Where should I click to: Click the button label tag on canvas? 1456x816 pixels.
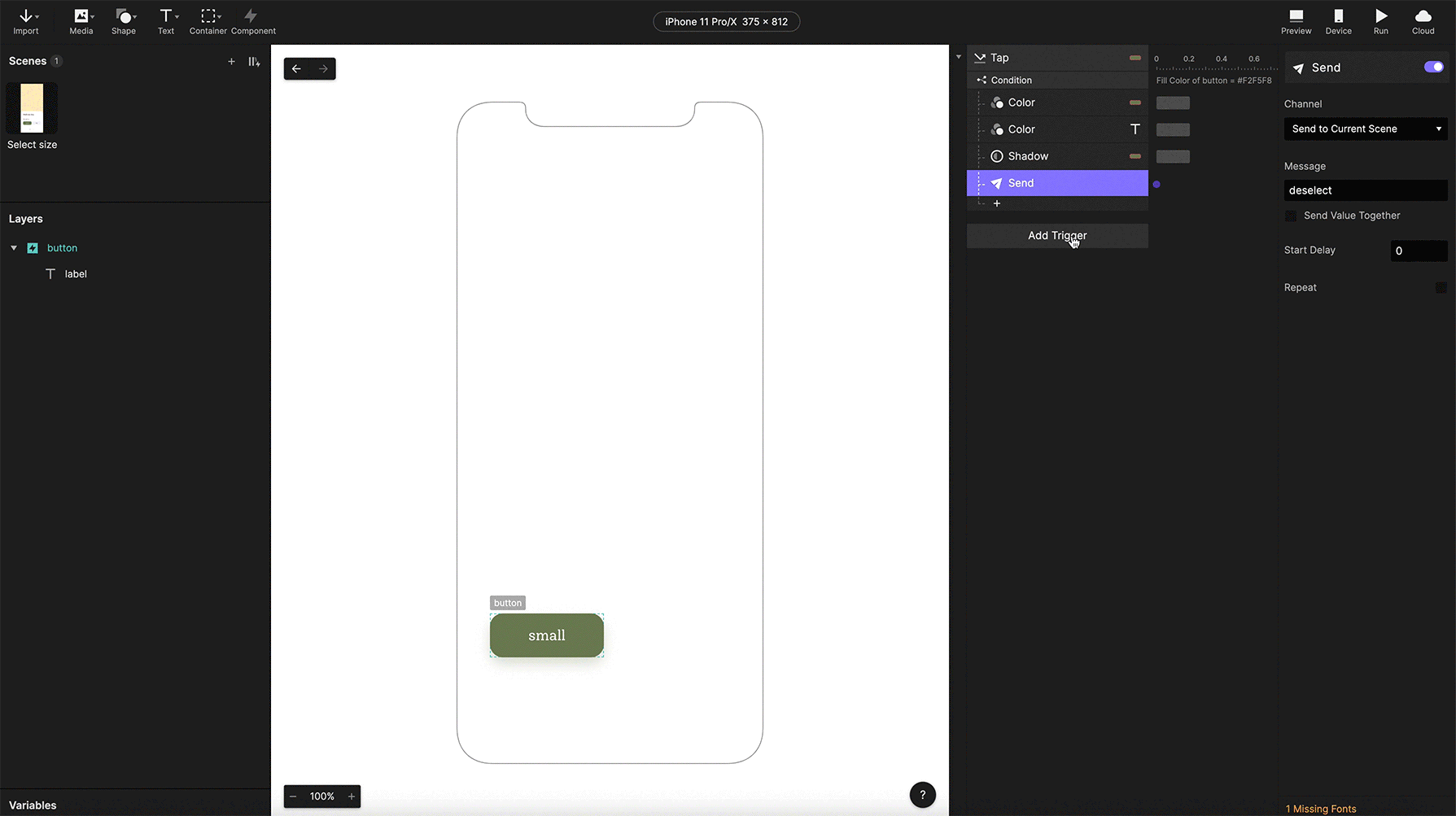(507, 603)
